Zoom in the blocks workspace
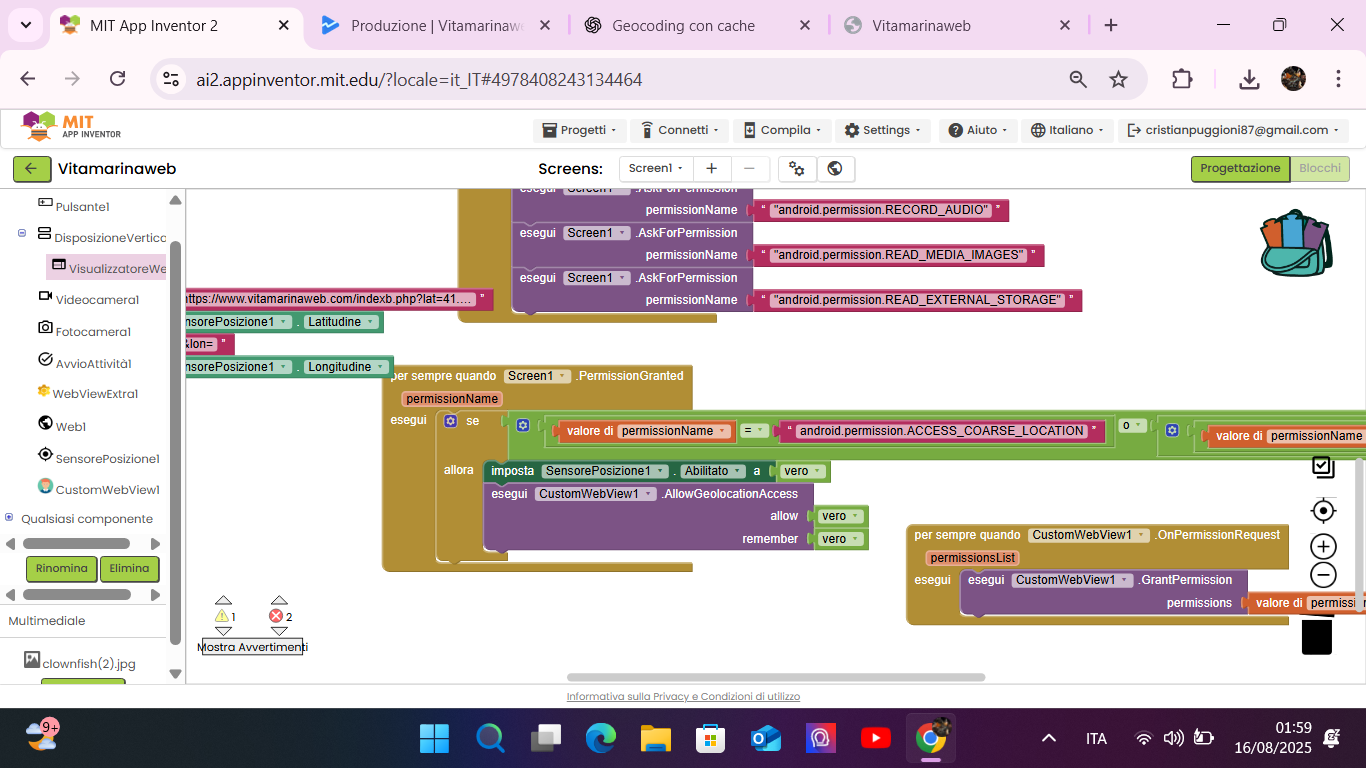1366x768 pixels. (1323, 546)
